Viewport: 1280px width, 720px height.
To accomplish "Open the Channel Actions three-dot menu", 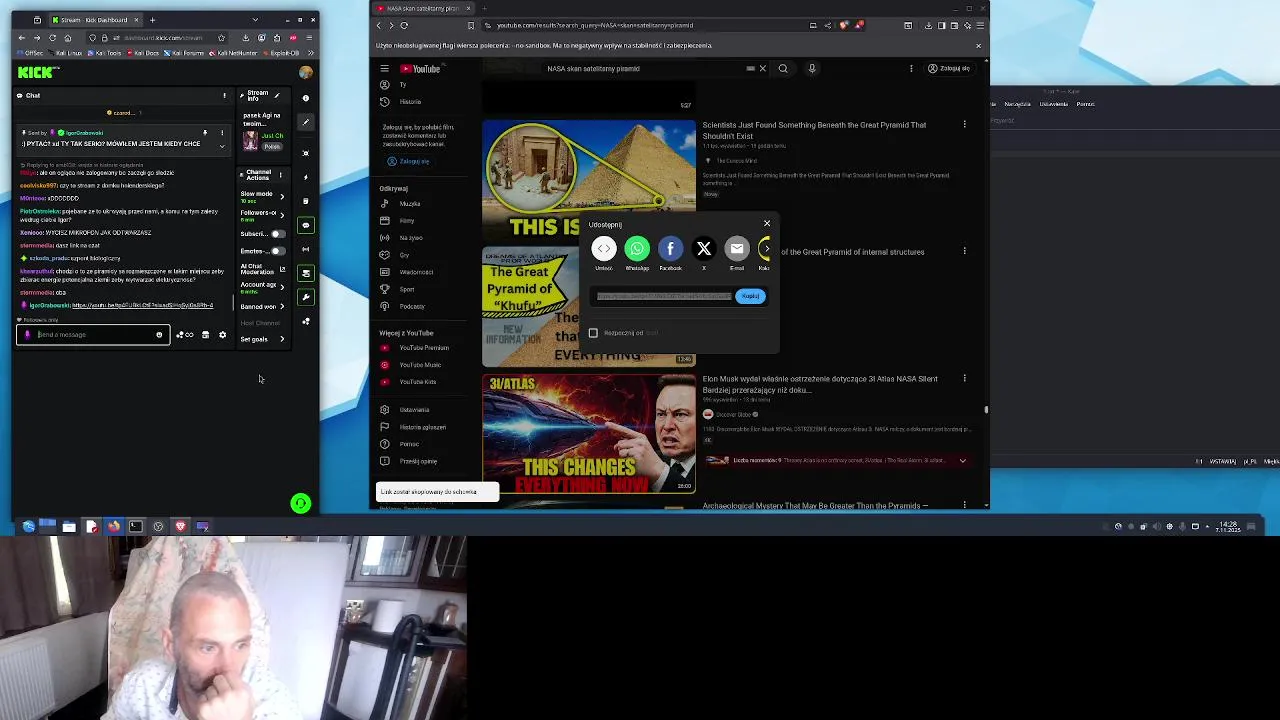I will [x=282, y=175].
